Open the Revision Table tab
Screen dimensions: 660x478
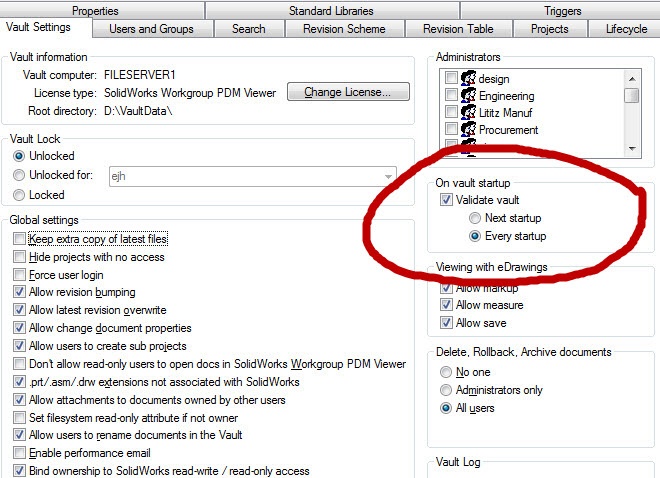[x=458, y=29]
